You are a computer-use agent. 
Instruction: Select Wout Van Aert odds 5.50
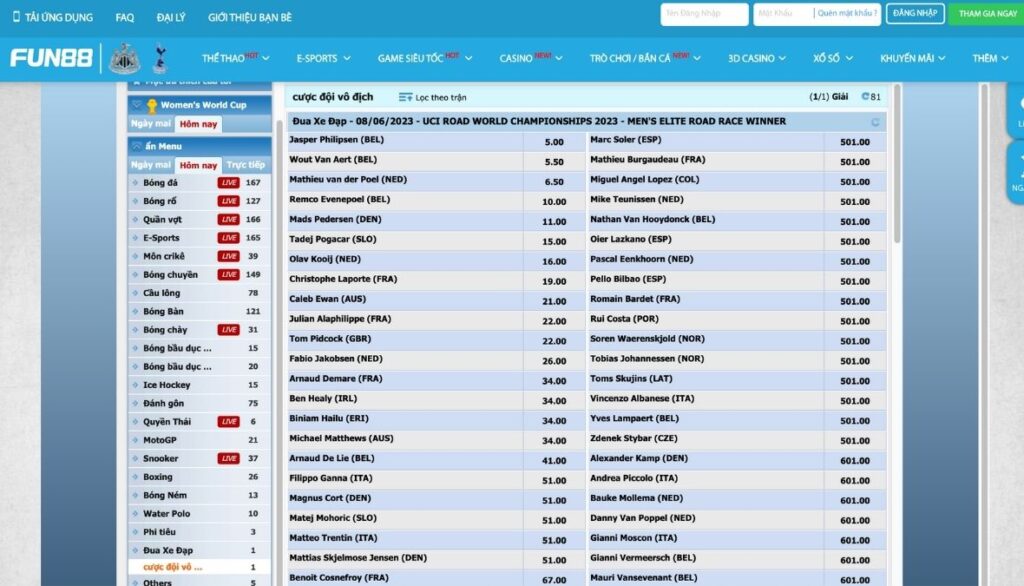pos(554,162)
